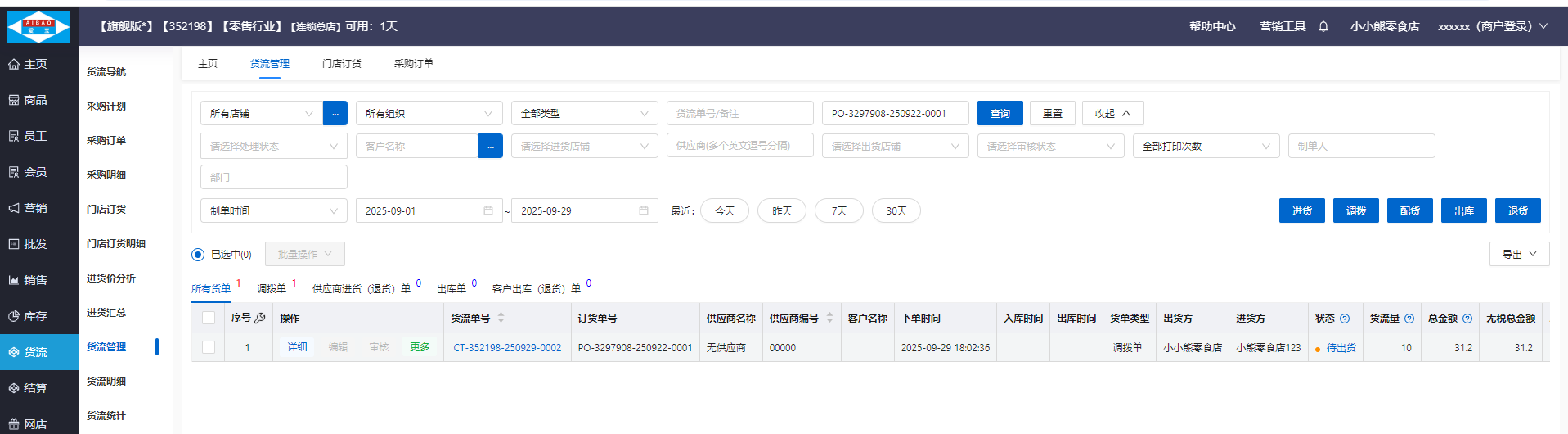The height and width of the screenshot is (434, 1568).
Task: Click the wrench icon beside 序号 column
Action: (260, 318)
